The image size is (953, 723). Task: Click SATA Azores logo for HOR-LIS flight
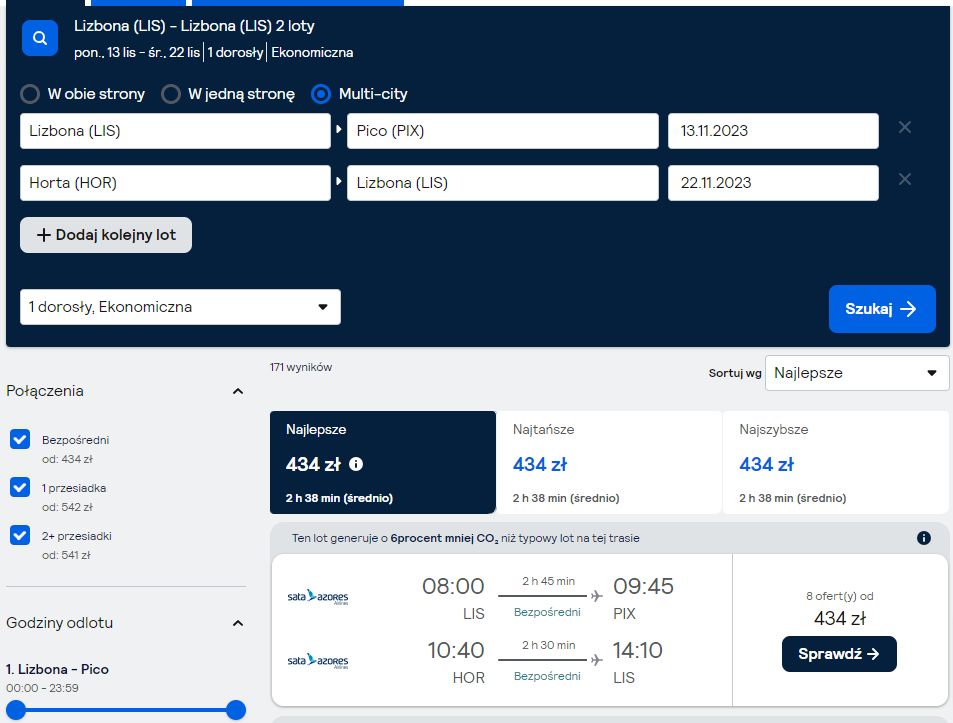318,661
